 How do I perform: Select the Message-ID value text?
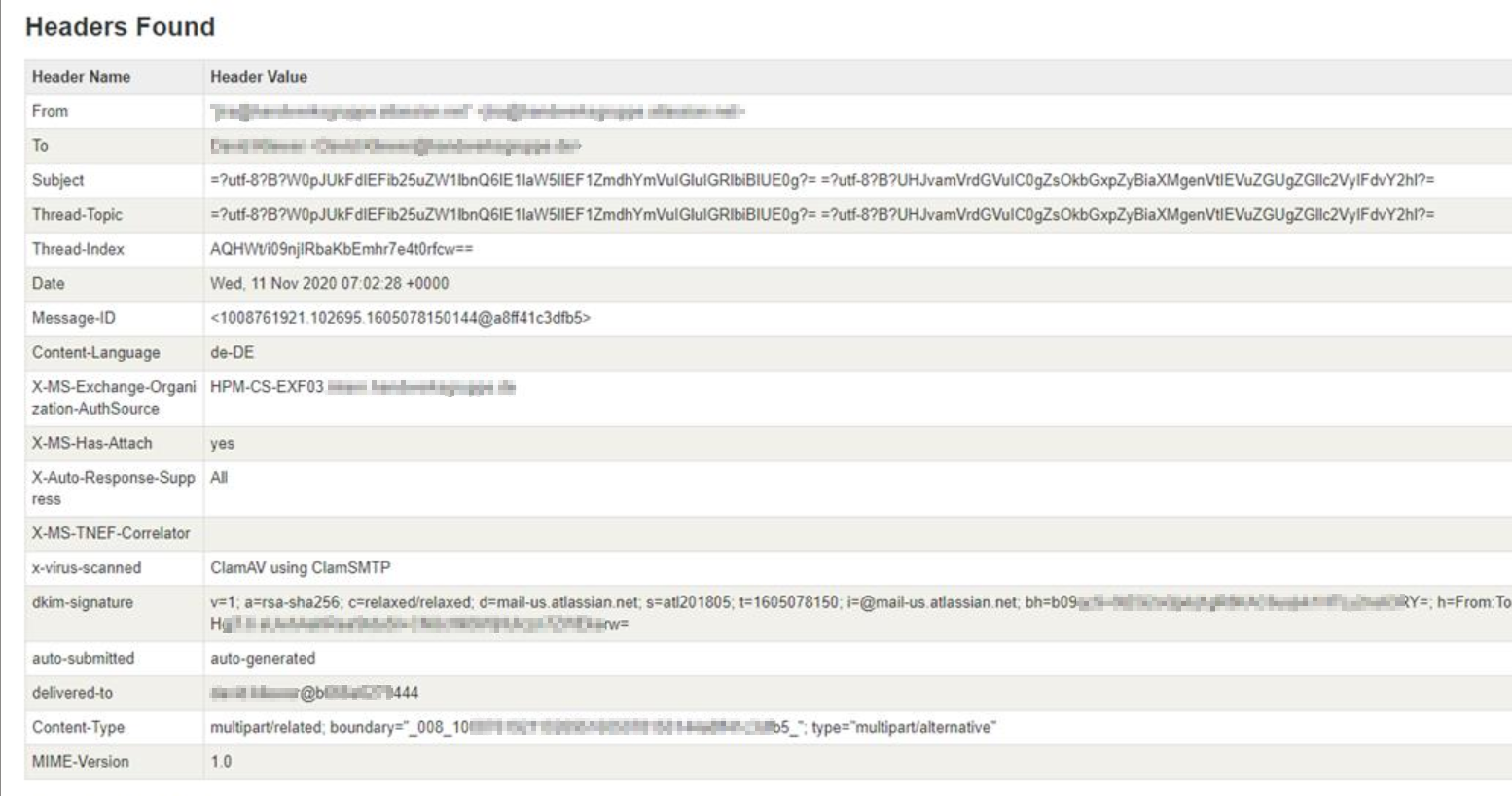point(400,318)
